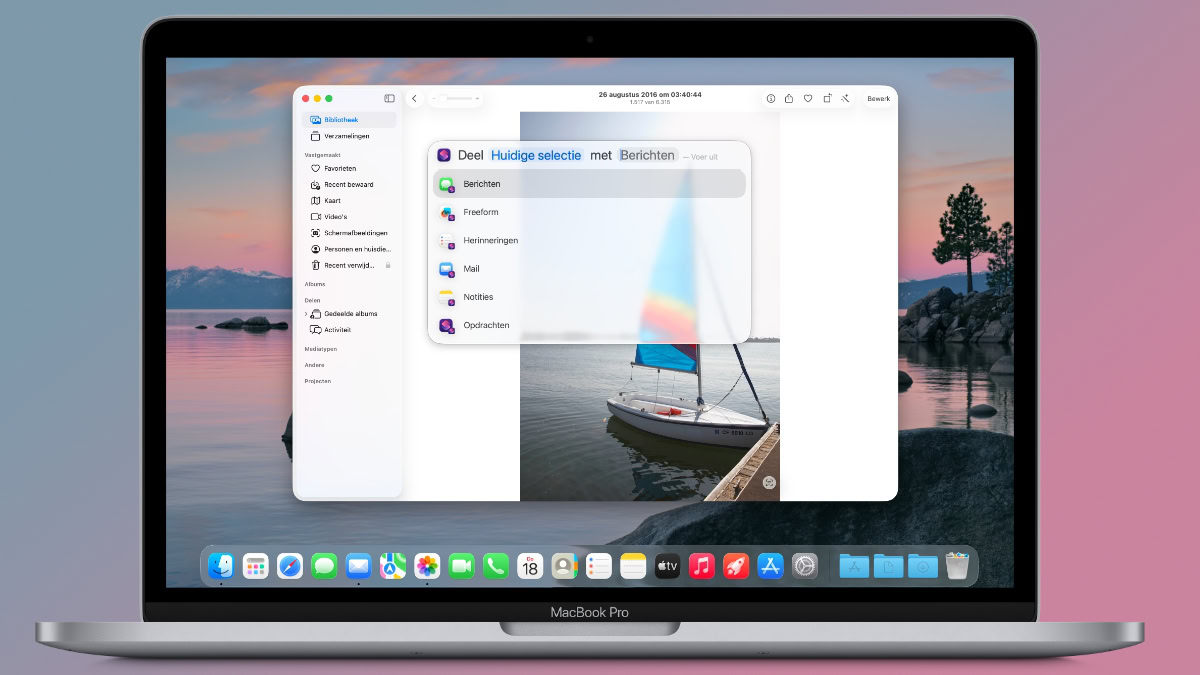Screen dimensions: 1200x675
Task: Open Favorieten in the sidebar
Action: pos(340,169)
